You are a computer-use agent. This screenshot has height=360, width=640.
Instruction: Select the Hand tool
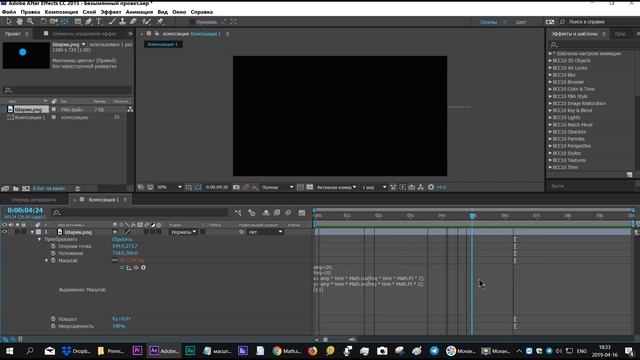tap(20, 21)
